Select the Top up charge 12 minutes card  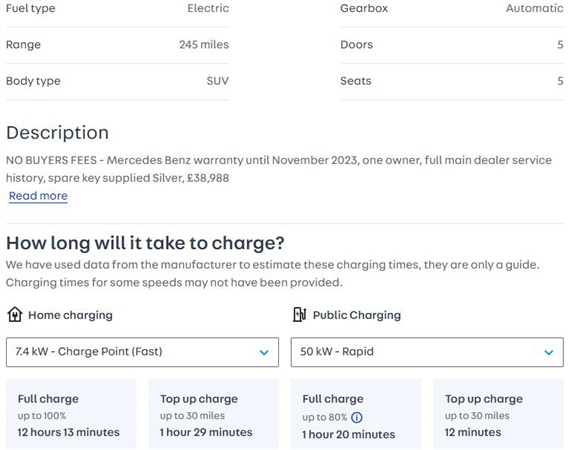click(x=498, y=414)
